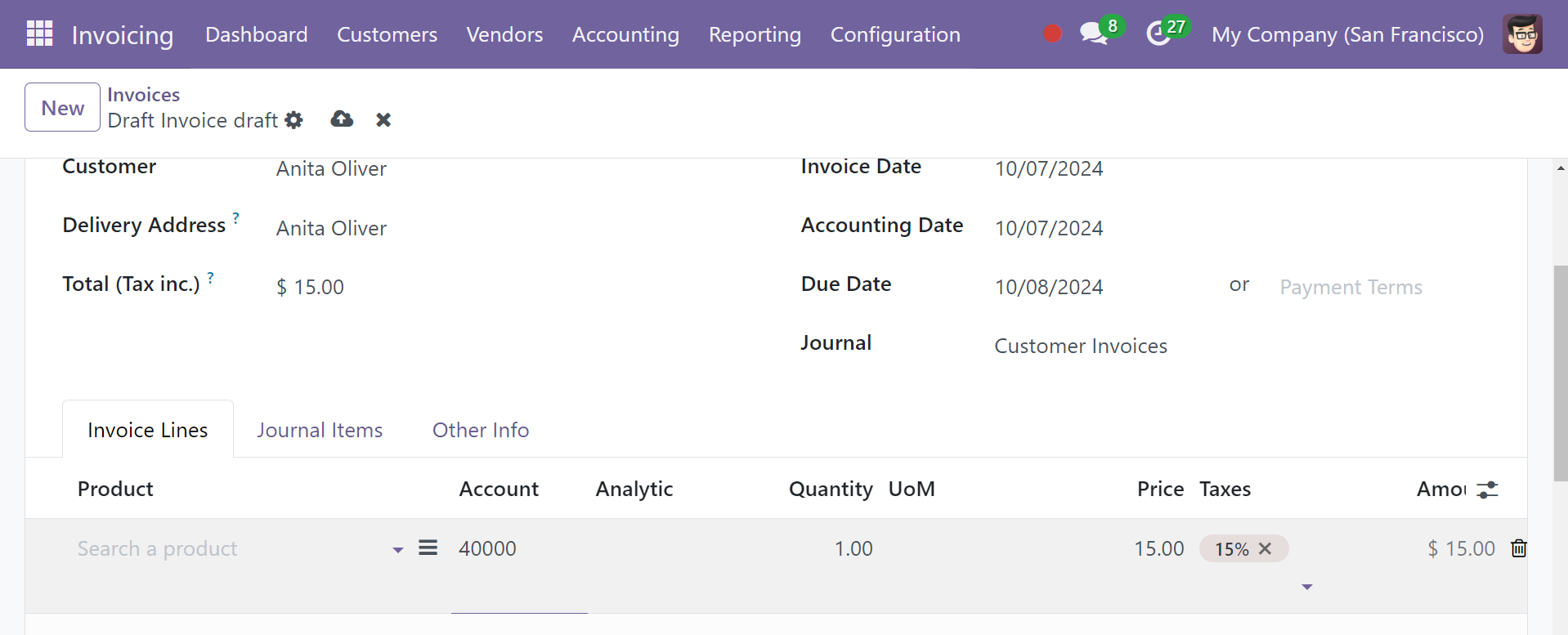This screenshot has width=1568, height=635.
Task: Open the Configuration menu
Action: tap(895, 34)
